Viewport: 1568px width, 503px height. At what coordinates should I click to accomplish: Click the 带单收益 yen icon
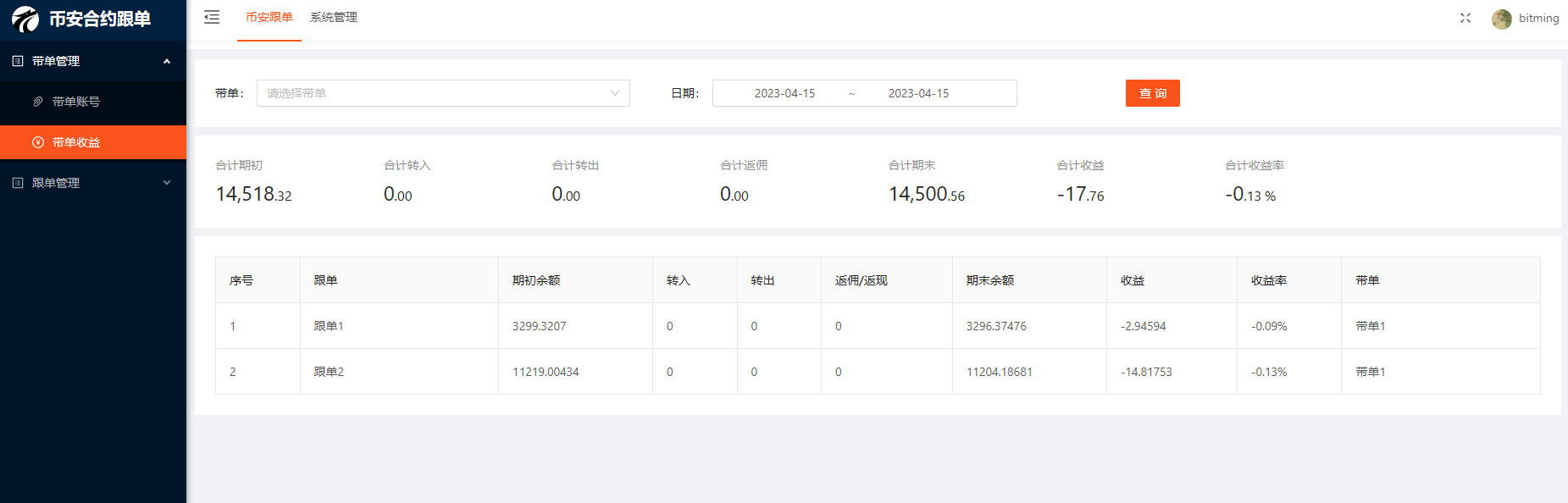[x=38, y=142]
